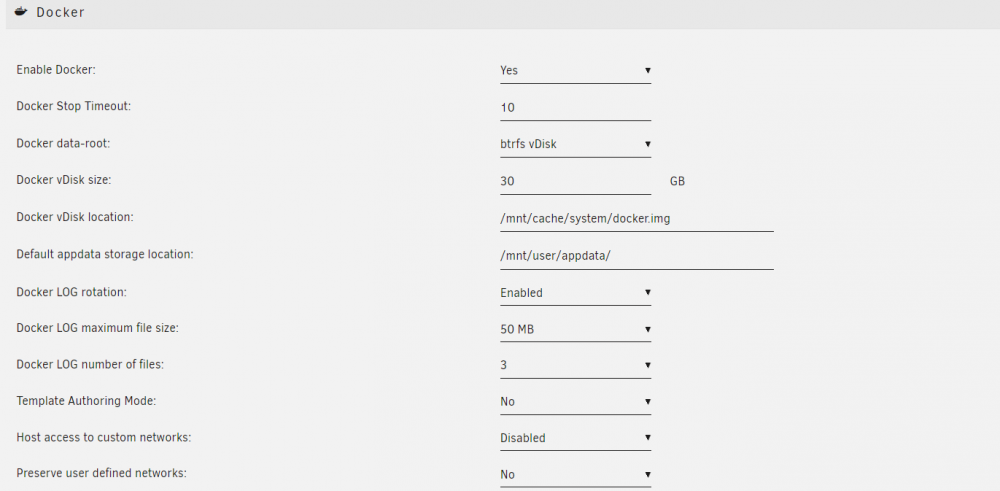Viewport: 1000px width, 491px height.
Task: Click the 'Docker' section header title
Action: 61,12
